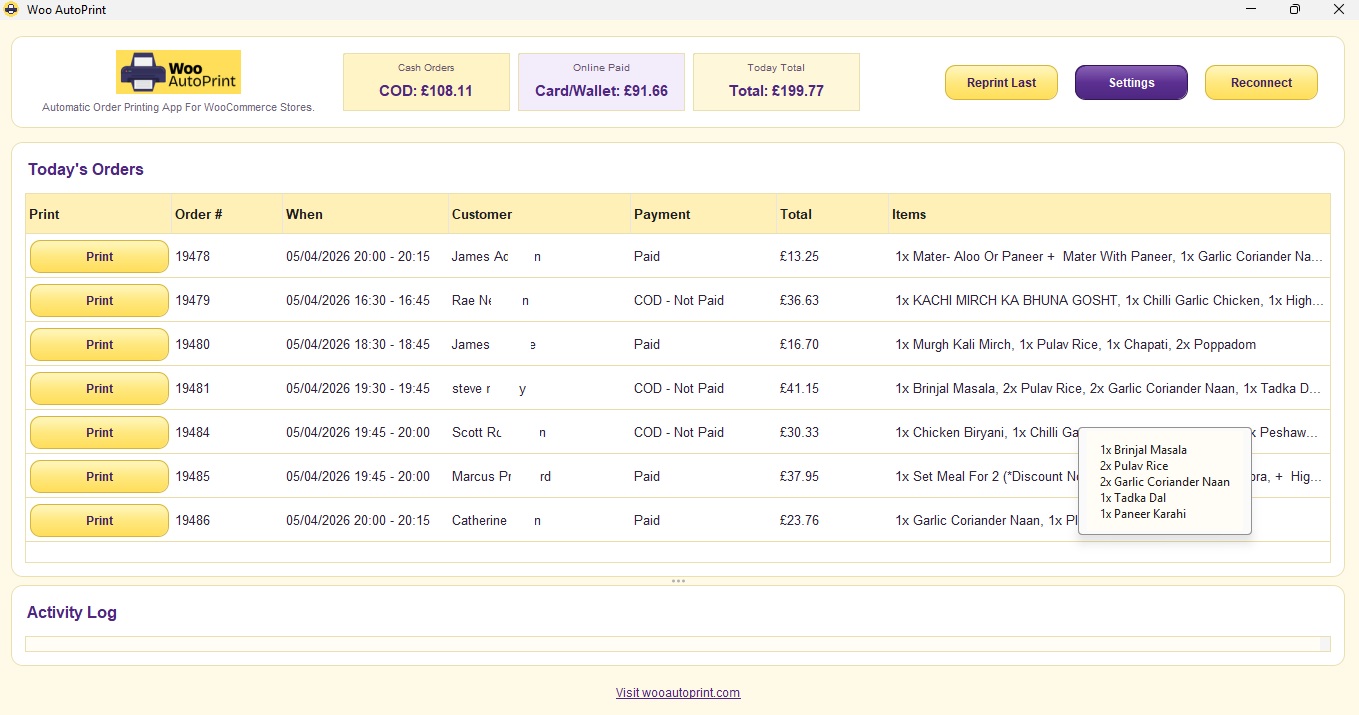Screen dimensions: 1359x715
Task: Click the Payment column header
Action: click(662, 214)
